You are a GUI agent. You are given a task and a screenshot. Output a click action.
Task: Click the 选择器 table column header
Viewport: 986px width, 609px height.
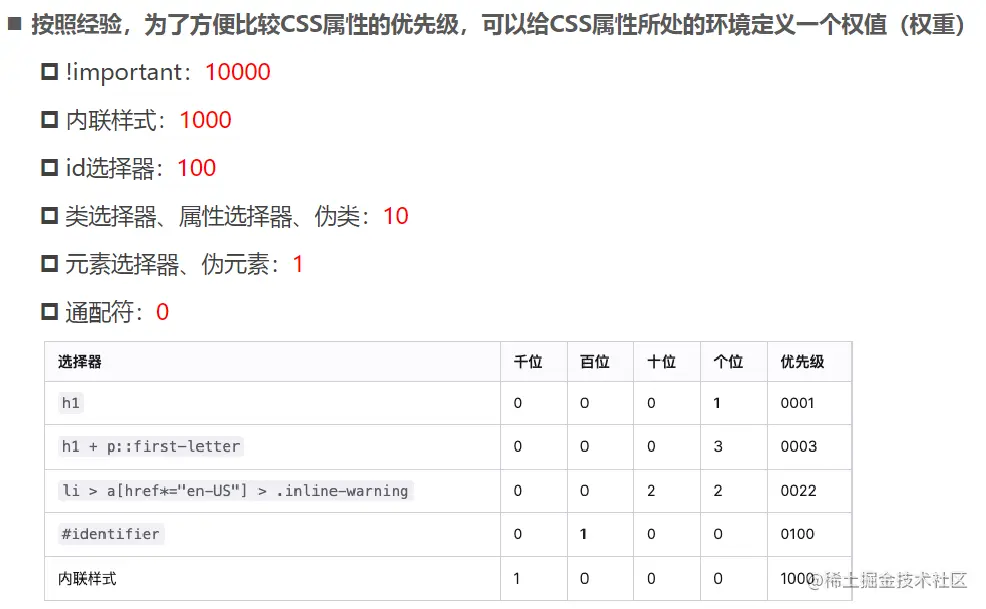80,362
